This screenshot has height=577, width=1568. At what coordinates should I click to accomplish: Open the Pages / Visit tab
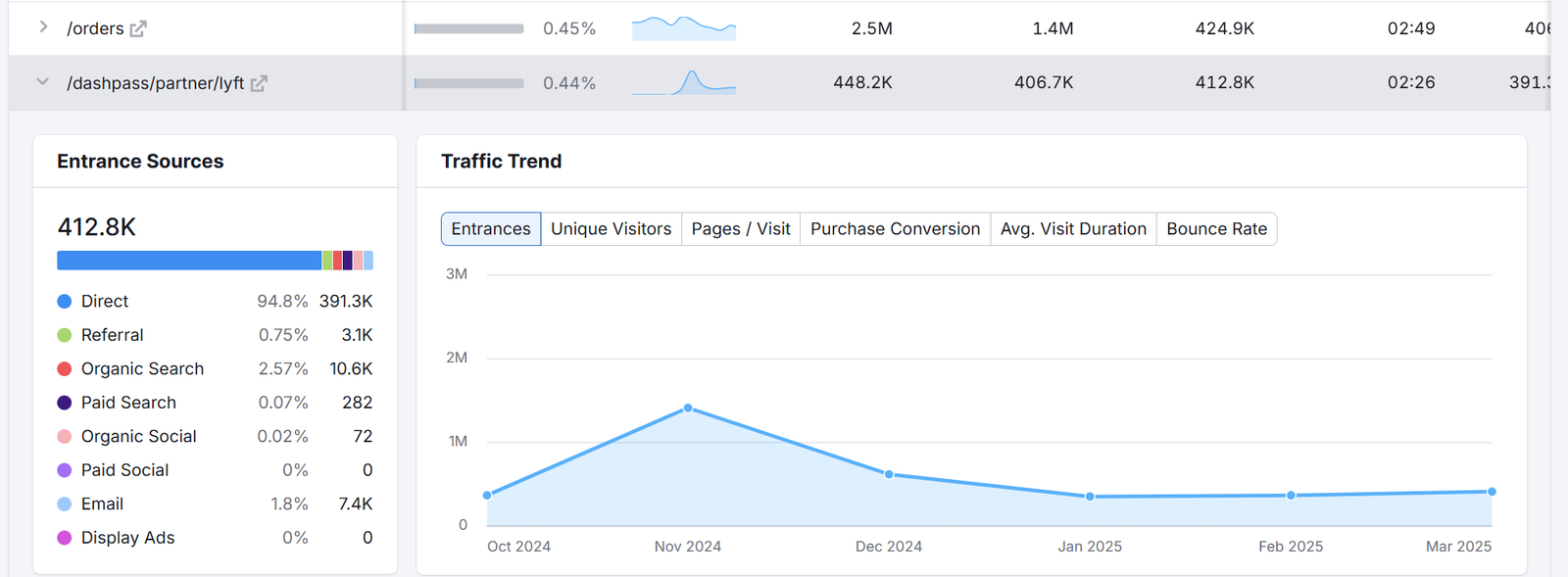[x=740, y=229]
